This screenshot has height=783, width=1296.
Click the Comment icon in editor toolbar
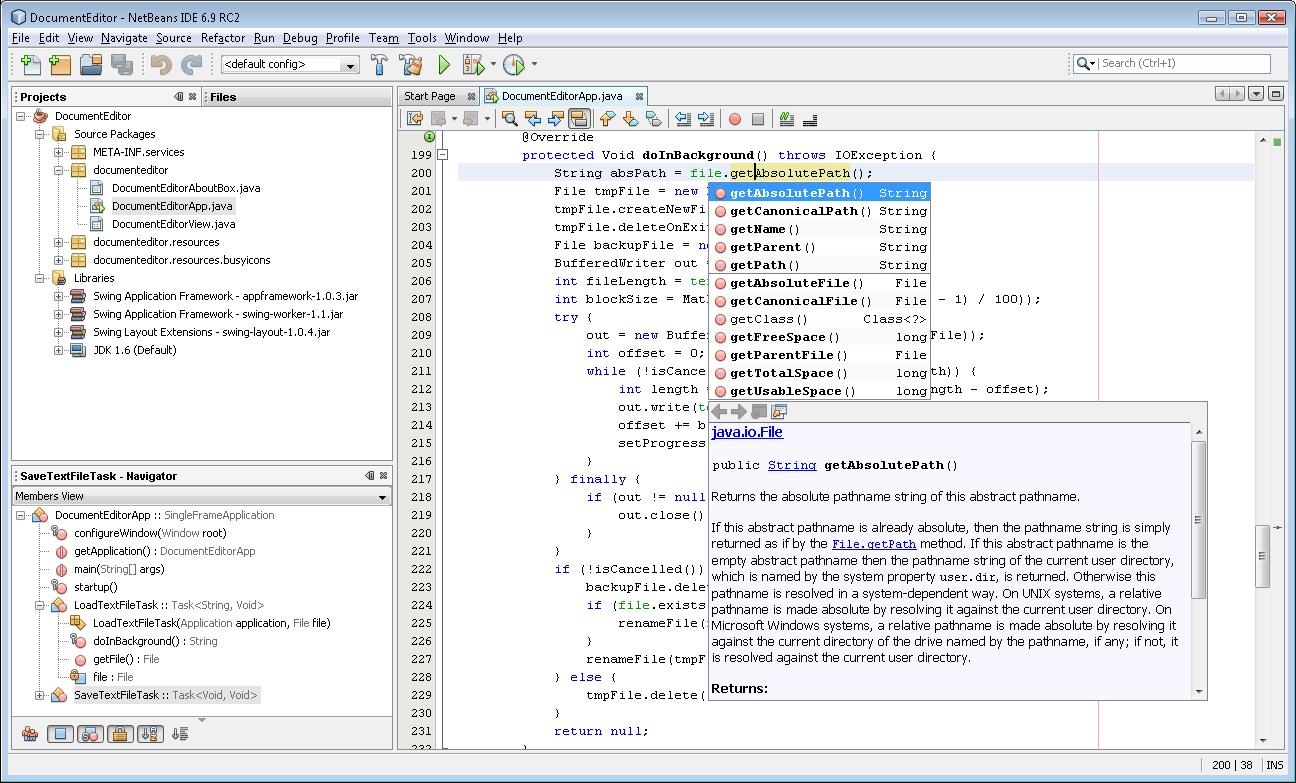(787, 119)
